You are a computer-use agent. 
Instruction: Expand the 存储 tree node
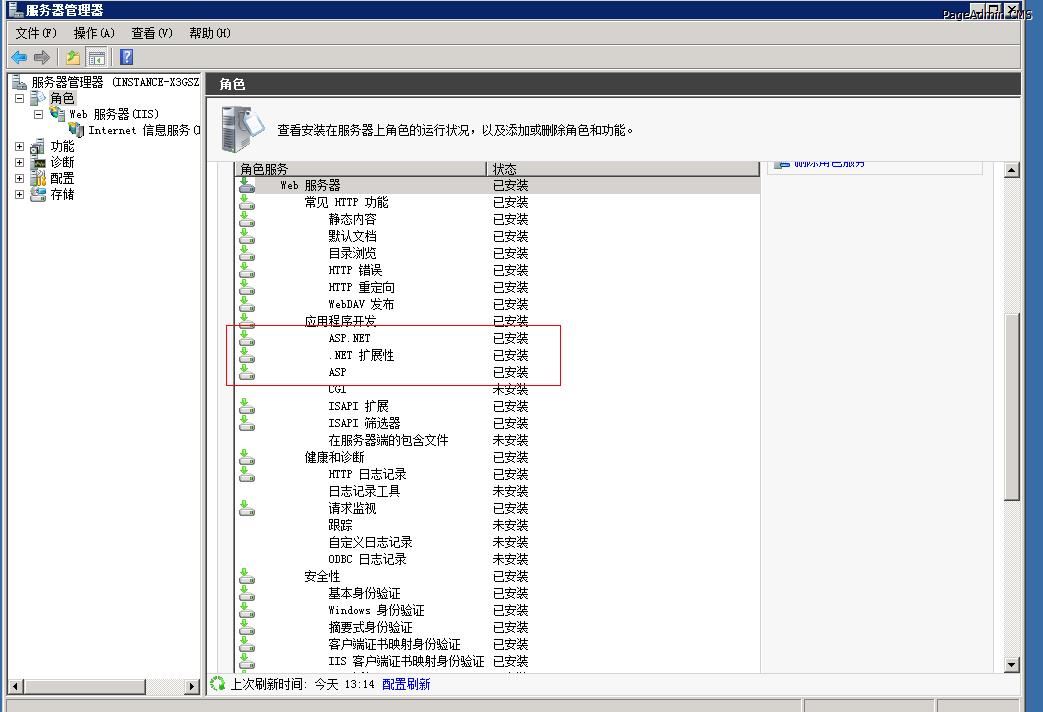19,194
